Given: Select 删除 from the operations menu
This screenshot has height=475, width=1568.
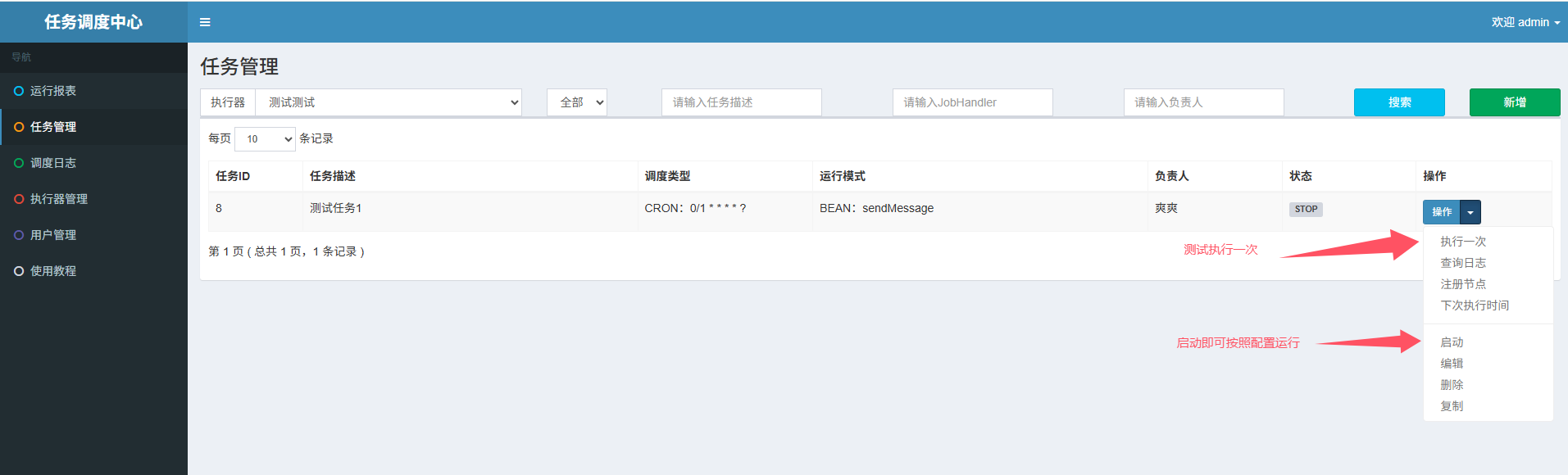Looking at the screenshot, I should (x=1452, y=385).
